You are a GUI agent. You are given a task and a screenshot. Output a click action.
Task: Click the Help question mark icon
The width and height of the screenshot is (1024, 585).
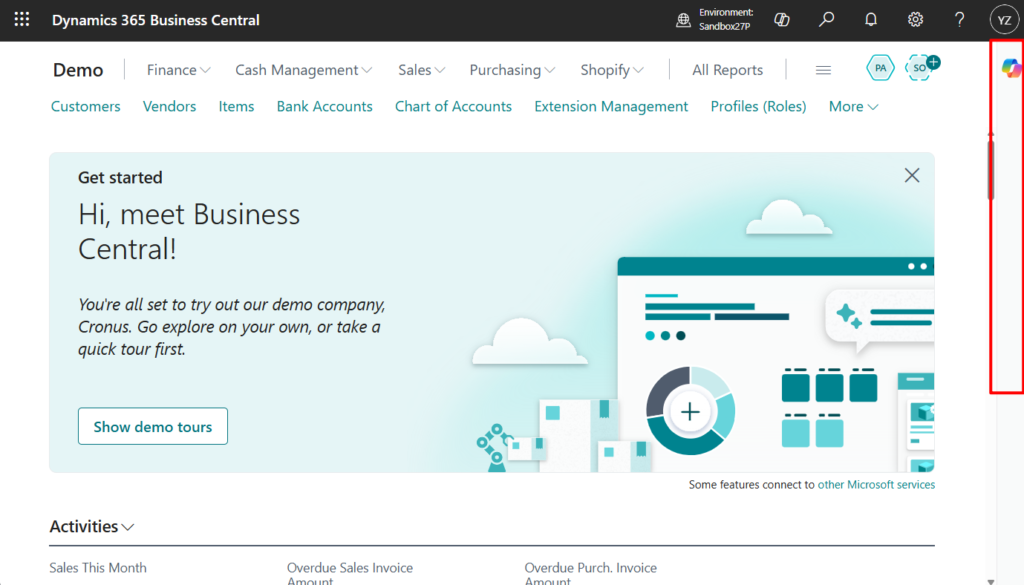pos(959,20)
